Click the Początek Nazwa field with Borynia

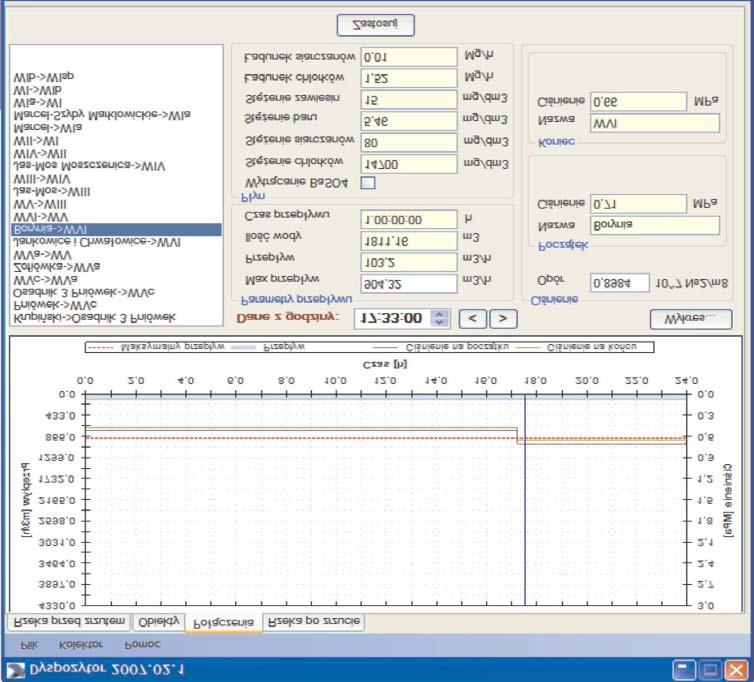654,225
